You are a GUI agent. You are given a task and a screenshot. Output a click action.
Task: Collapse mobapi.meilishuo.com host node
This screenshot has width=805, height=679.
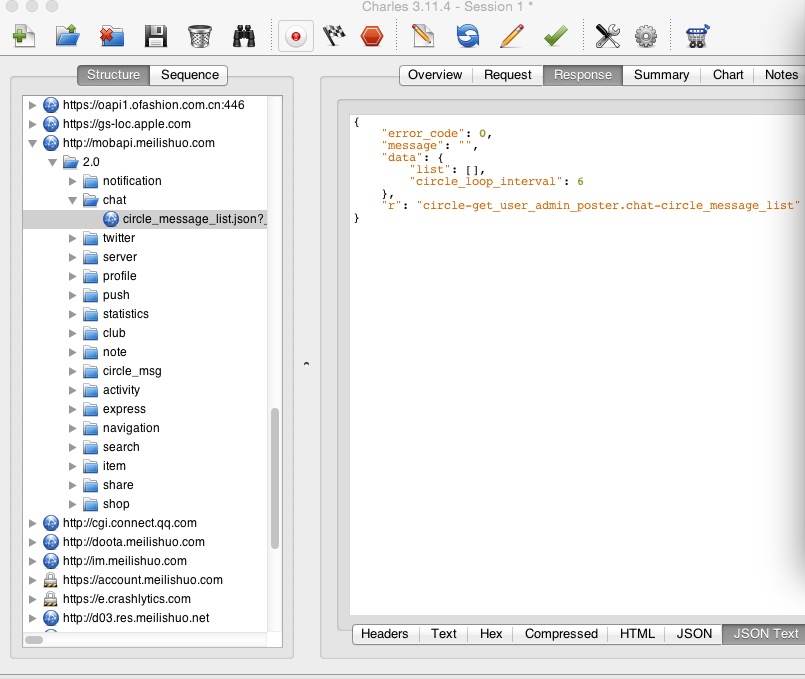click(32, 143)
